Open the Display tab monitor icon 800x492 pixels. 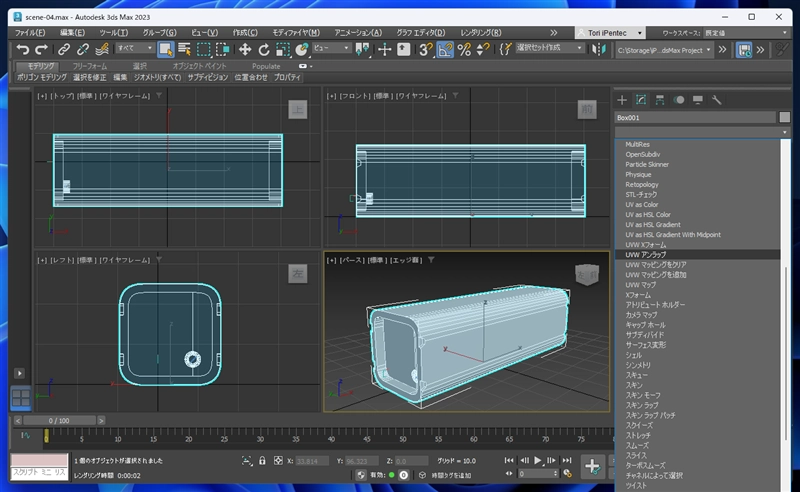(x=697, y=100)
